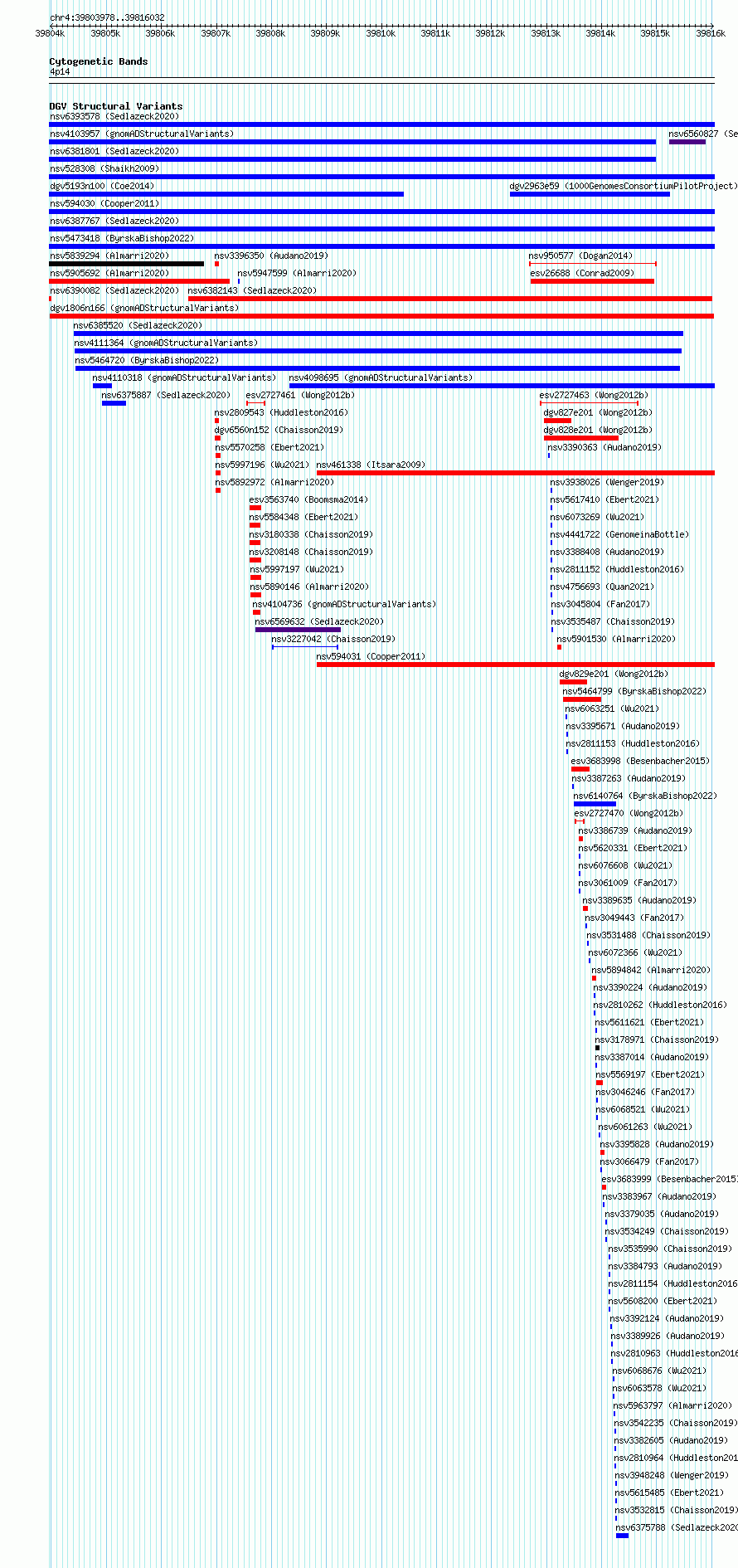The width and height of the screenshot is (738, 1568).
Task: Select nsv4441722 (GenomeinaBottle) label
Action: (x=619, y=534)
